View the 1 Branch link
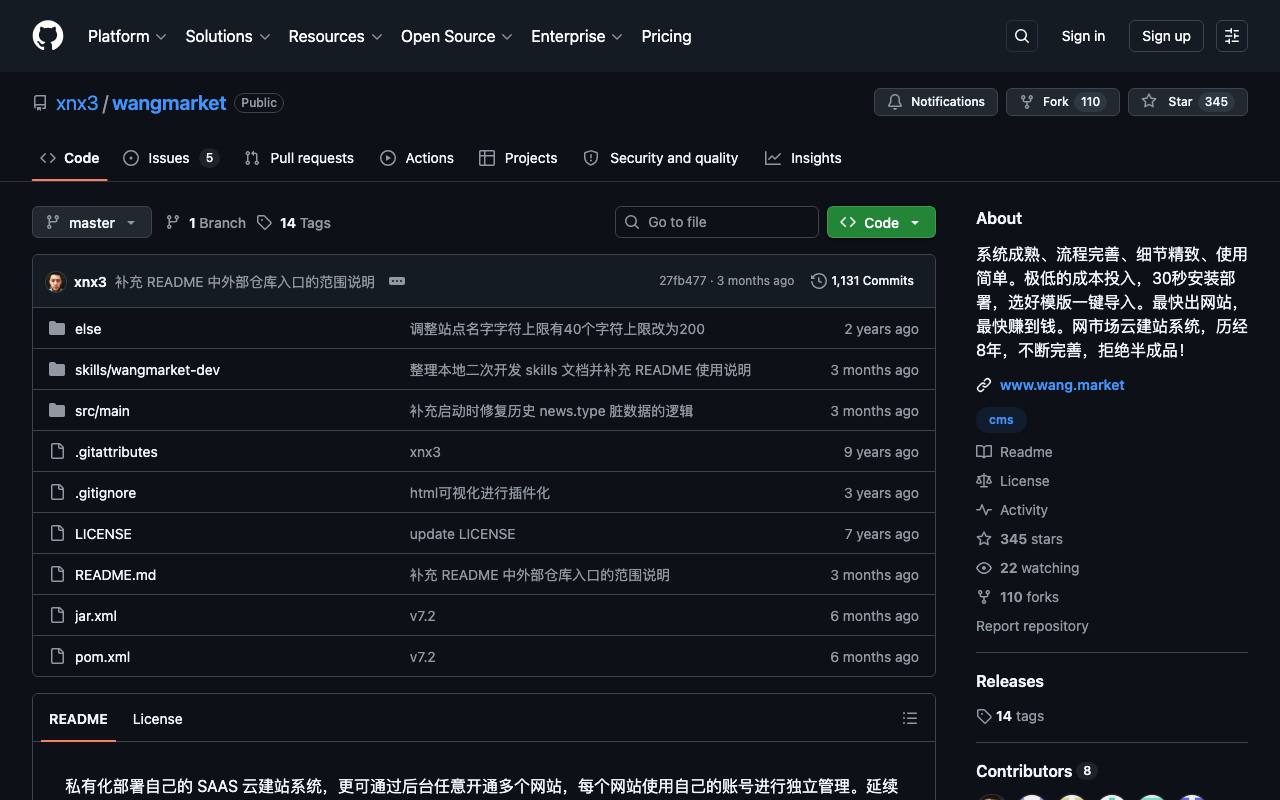This screenshot has height=800, width=1280. (x=206, y=223)
